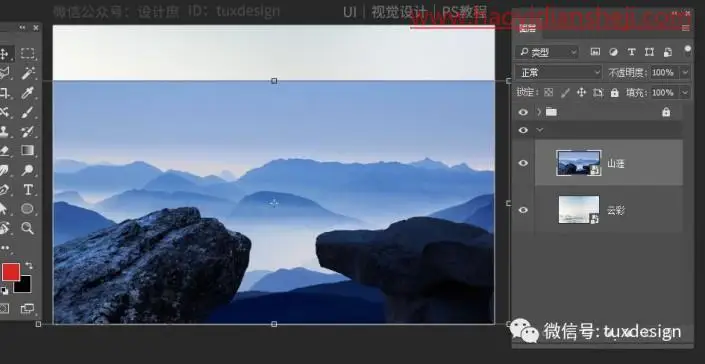Open the blend mode dropdown showing 正常

558,72
